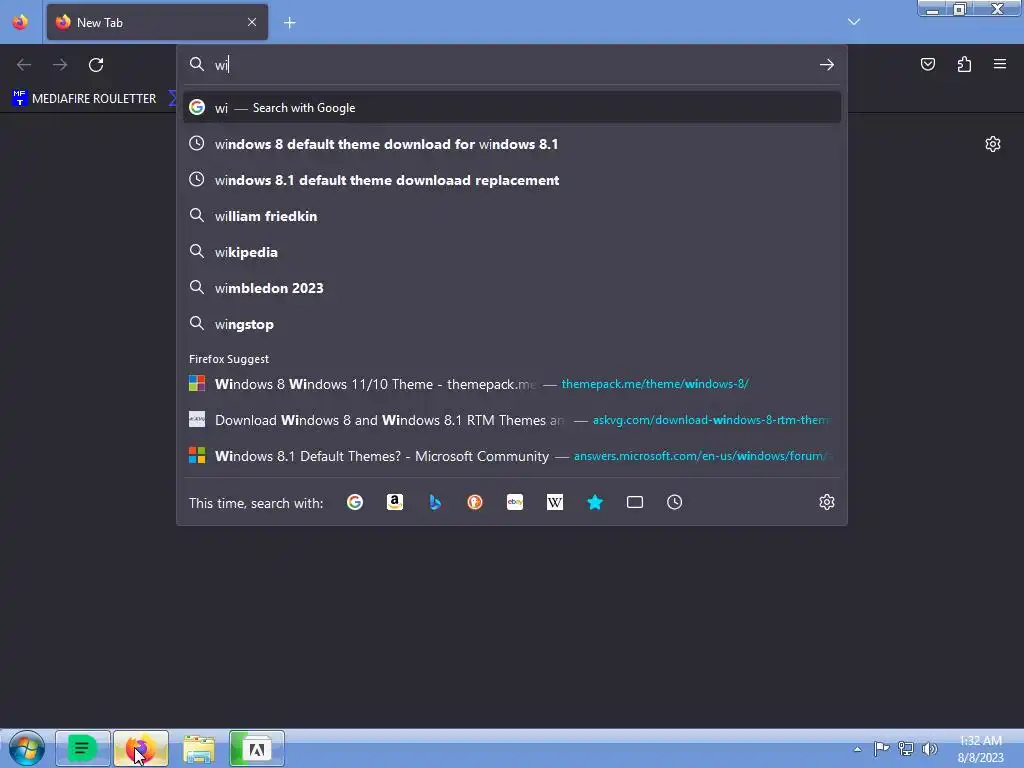Choose 'wikipedia' suggestion
The width and height of the screenshot is (1024, 768).
coord(512,252)
